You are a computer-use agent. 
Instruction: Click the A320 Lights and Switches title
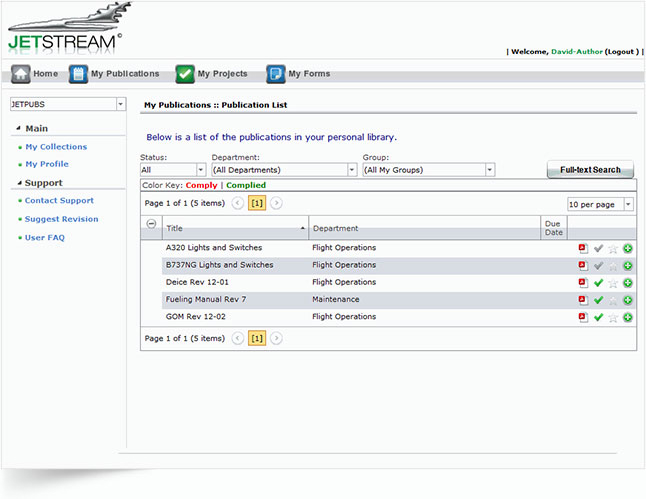(x=214, y=248)
